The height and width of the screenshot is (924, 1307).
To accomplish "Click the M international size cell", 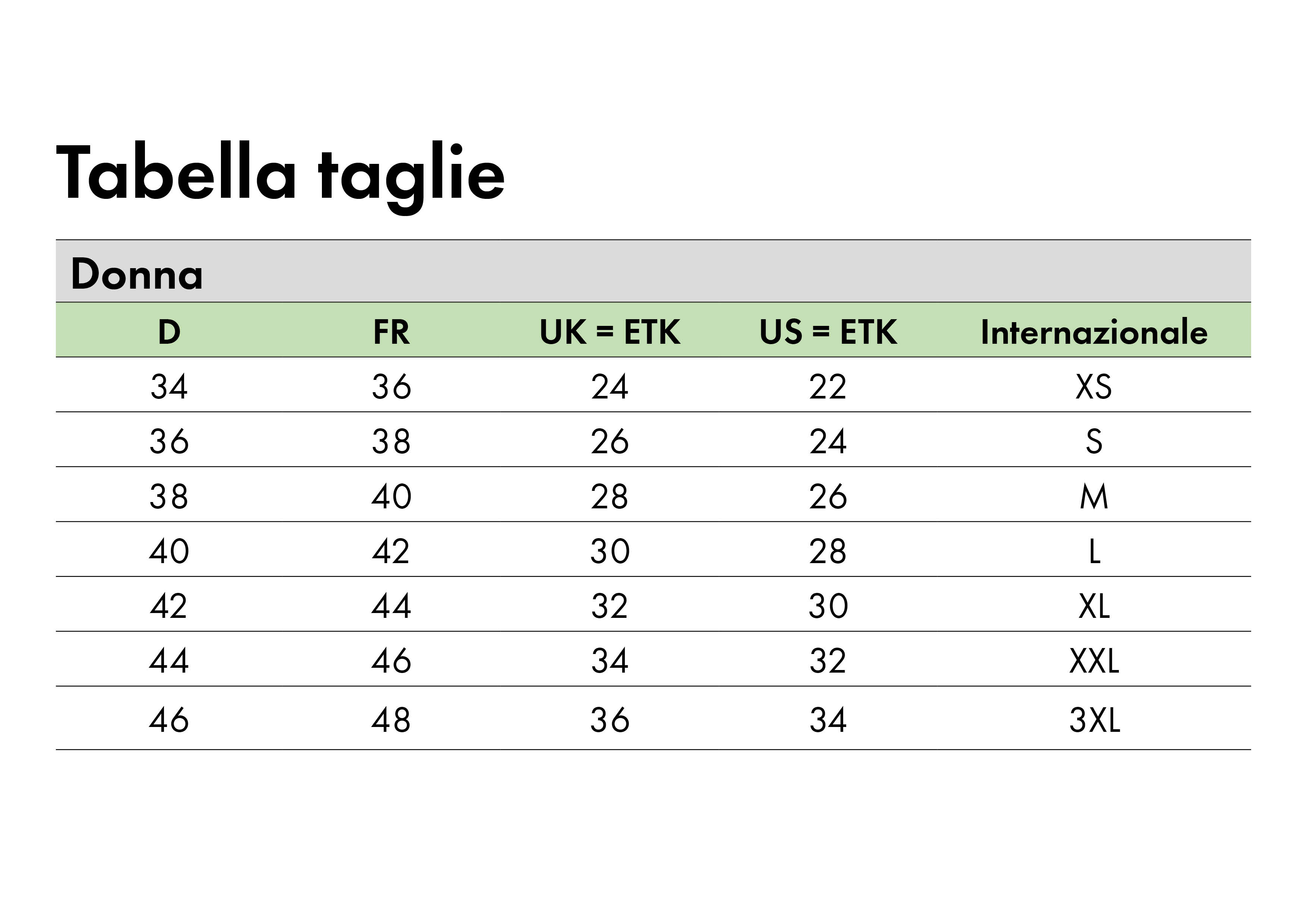I will click(x=1094, y=496).
